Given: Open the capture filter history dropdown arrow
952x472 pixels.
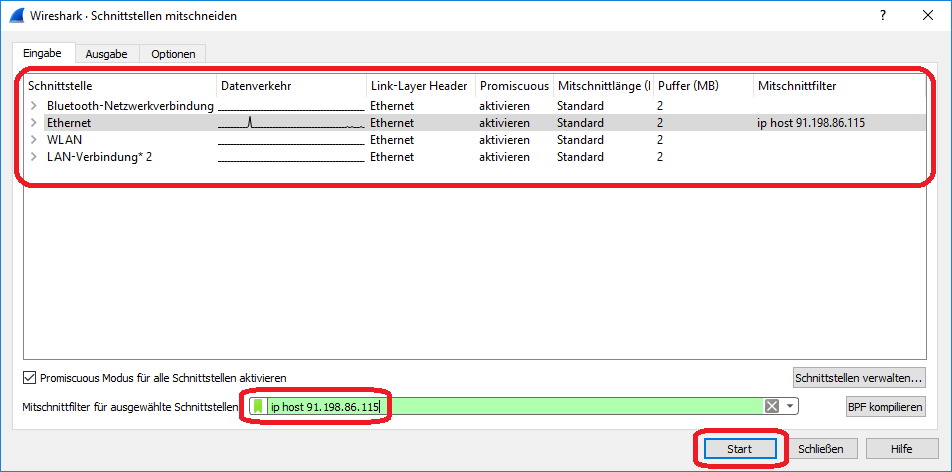Looking at the screenshot, I should coord(789,406).
